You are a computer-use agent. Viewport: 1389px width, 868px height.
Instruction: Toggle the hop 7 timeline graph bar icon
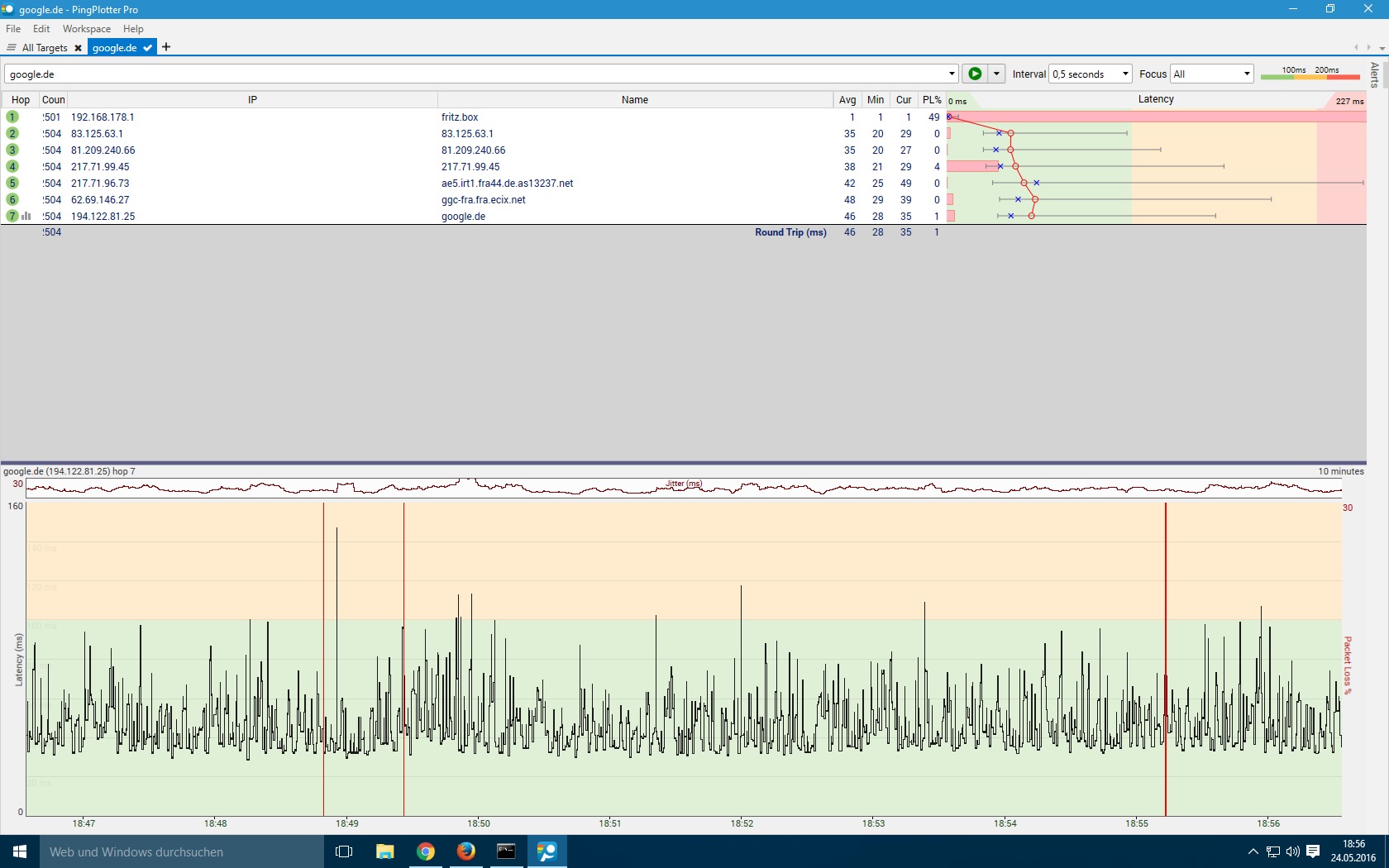(x=26, y=216)
